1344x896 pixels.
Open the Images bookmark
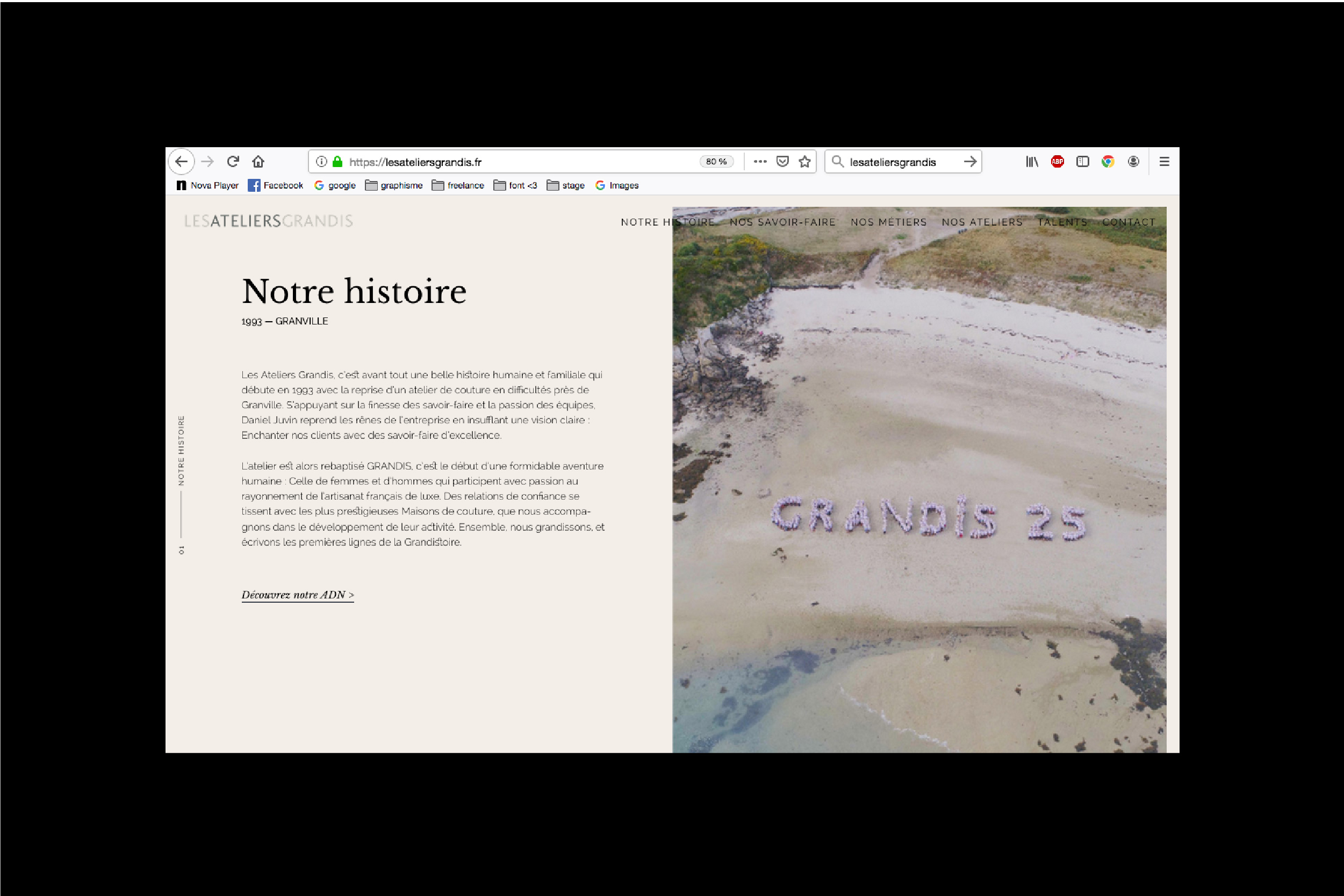[617, 185]
